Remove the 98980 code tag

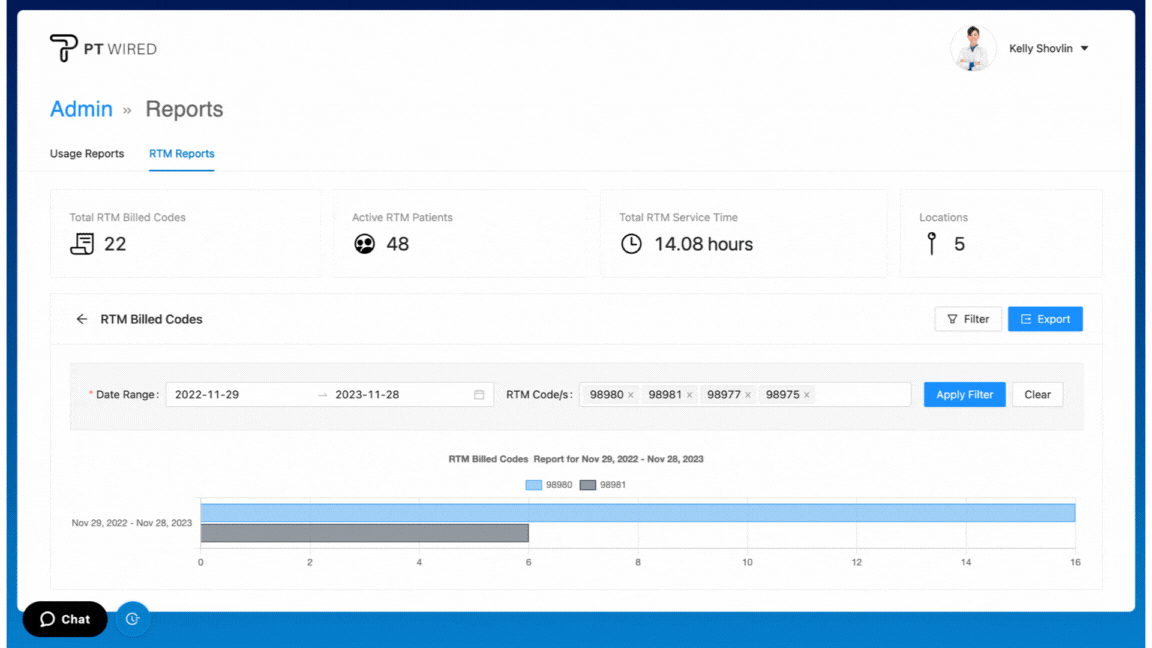coord(630,395)
